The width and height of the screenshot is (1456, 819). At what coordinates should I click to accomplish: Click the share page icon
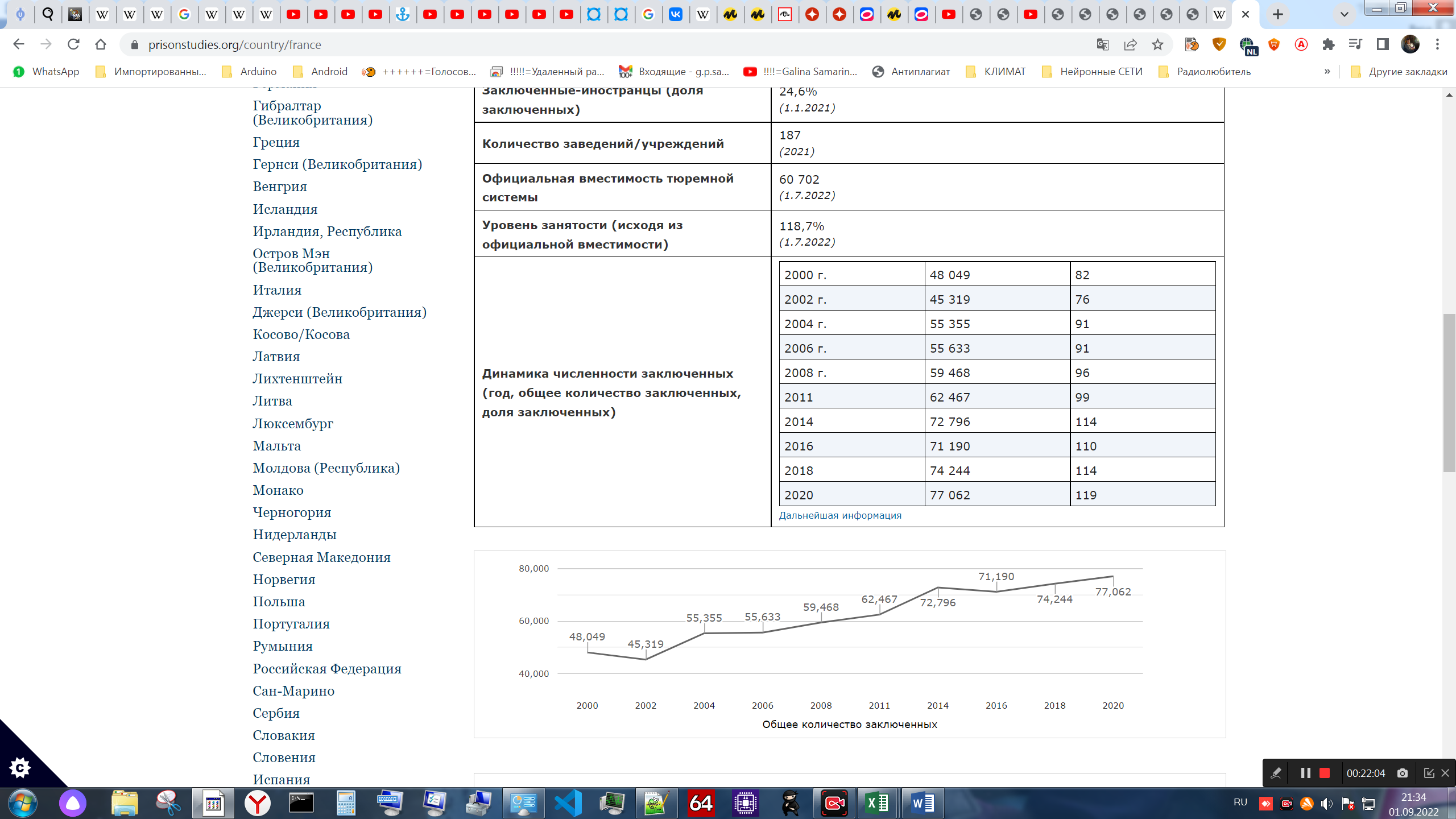(1130, 44)
